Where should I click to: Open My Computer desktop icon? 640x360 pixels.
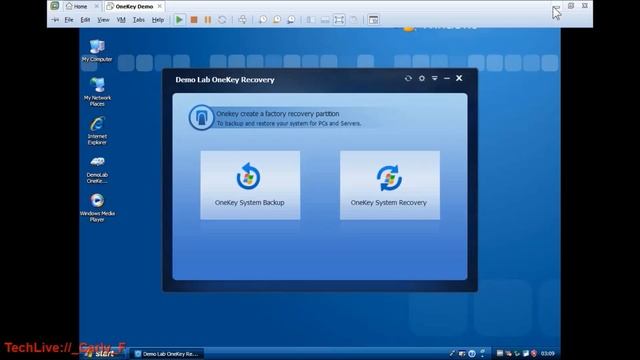pyautogui.click(x=97, y=51)
